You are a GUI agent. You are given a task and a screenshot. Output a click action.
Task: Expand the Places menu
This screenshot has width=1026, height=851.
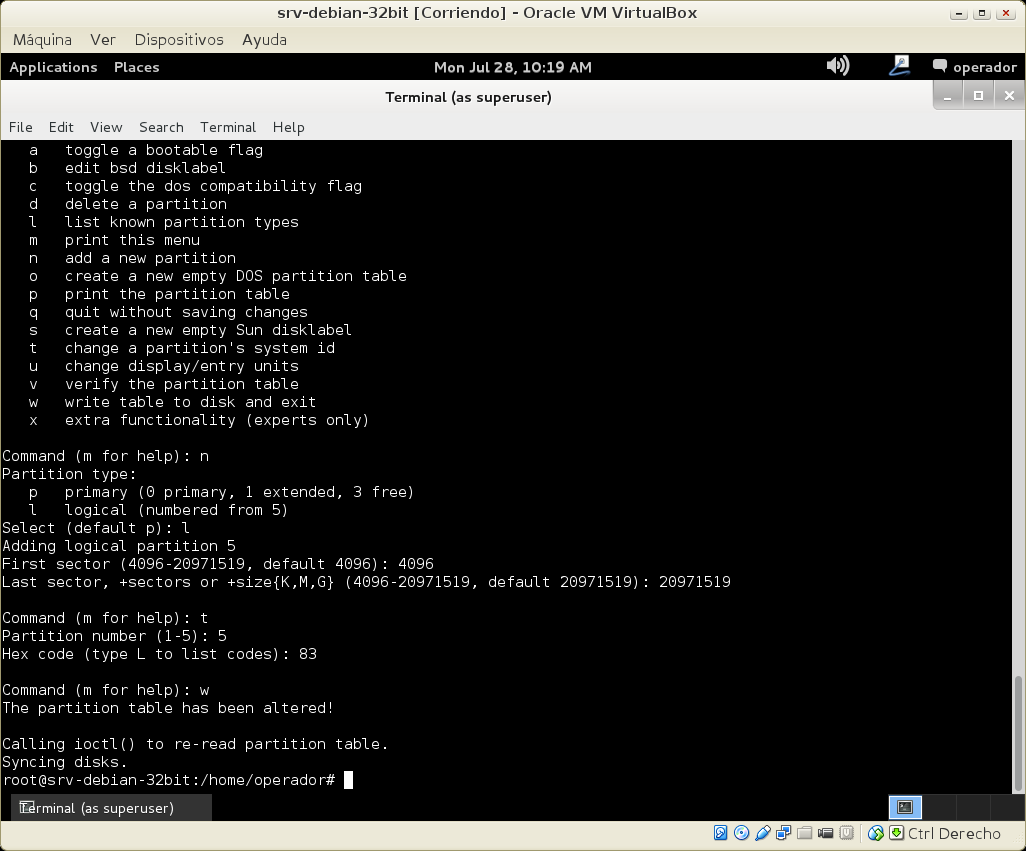pos(136,67)
